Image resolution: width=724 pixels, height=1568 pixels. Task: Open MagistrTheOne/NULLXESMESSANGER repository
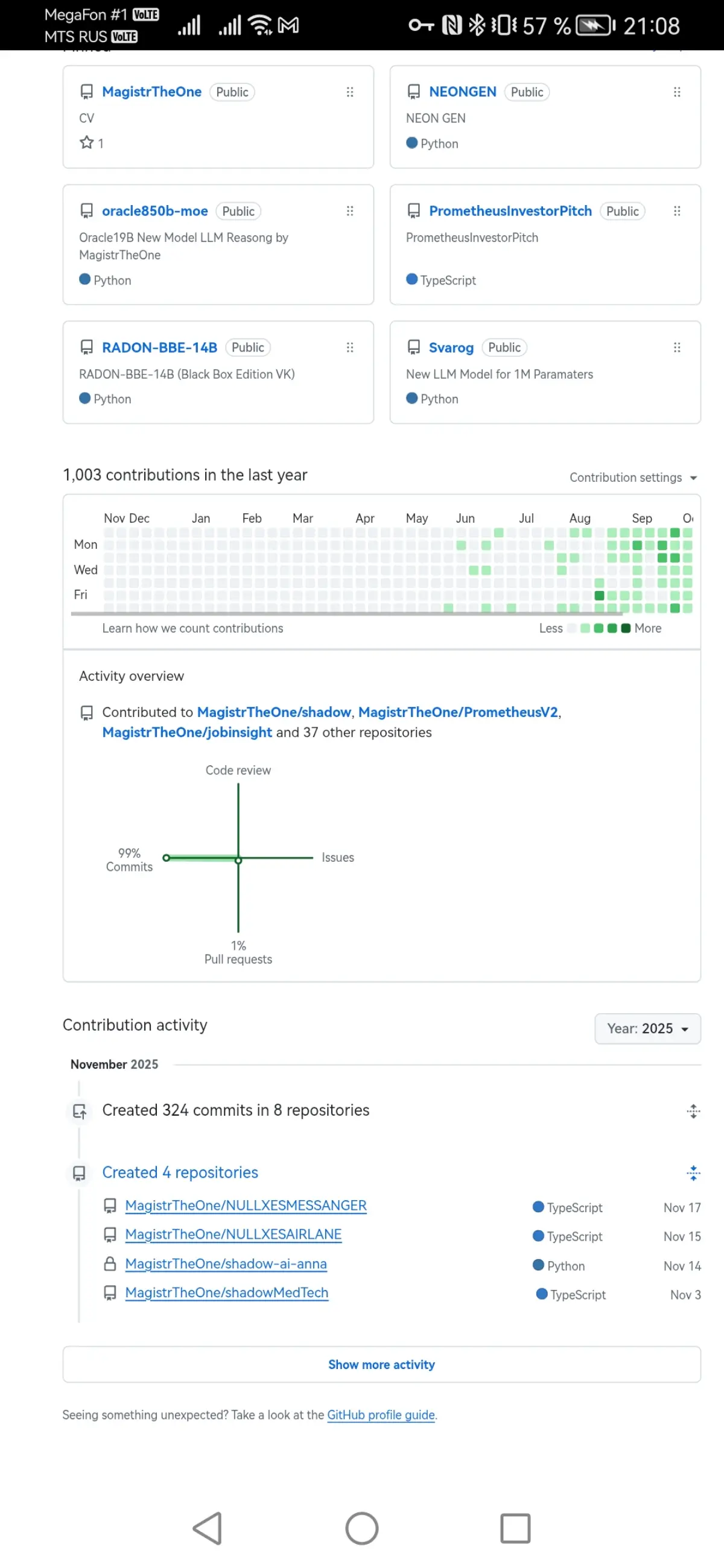(x=246, y=1206)
